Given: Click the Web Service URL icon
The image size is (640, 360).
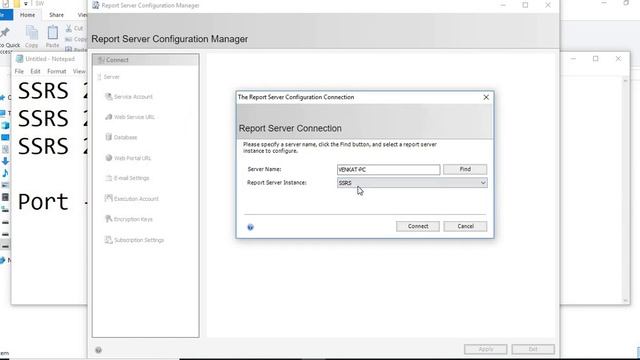Looking at the screenshot, I should tap(109, 117).
